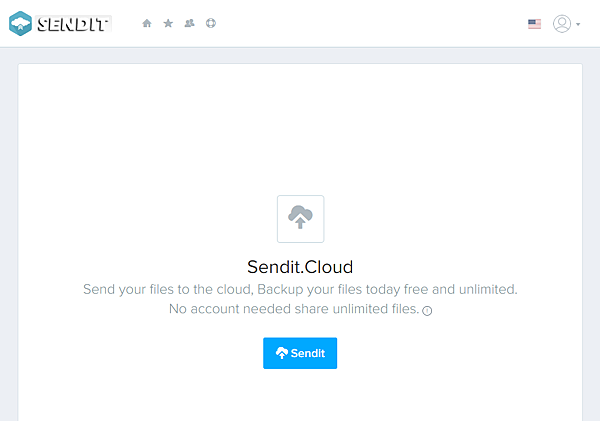Click the Sendit.Cloud heading

tap(300, 267)
